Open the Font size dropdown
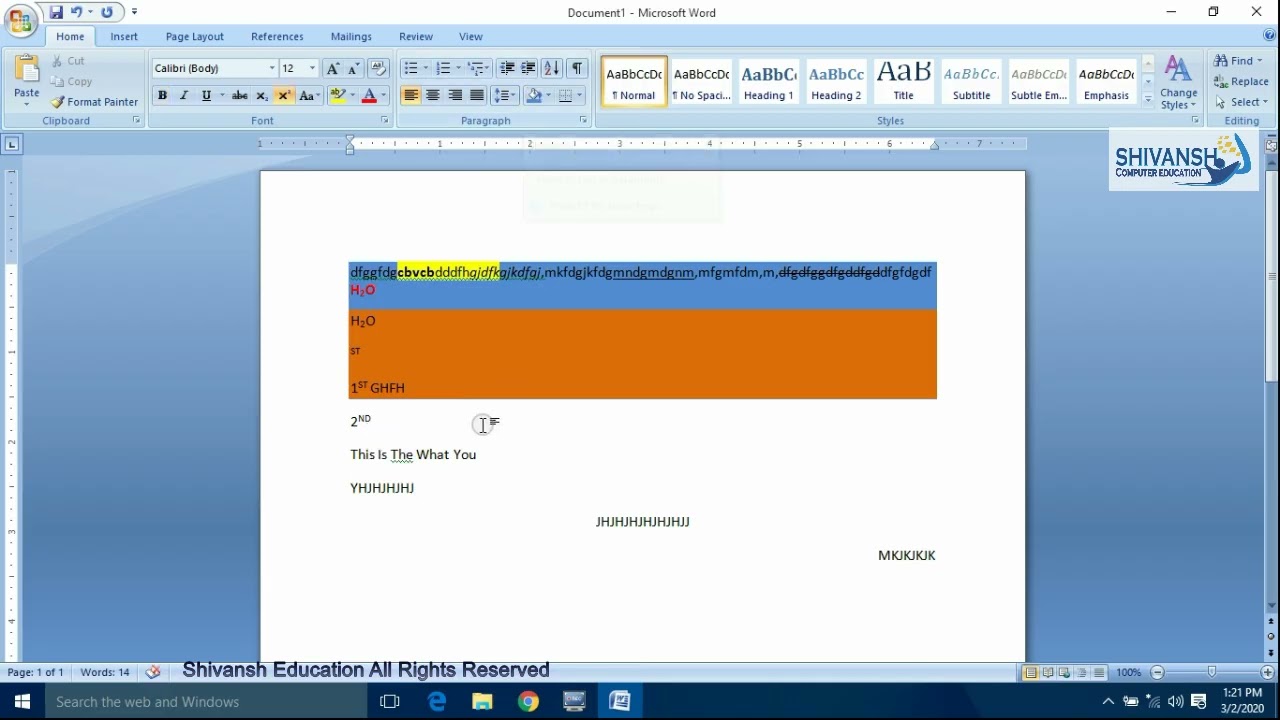The width and height of the screenshot is (1280, 720). point(312,68)
